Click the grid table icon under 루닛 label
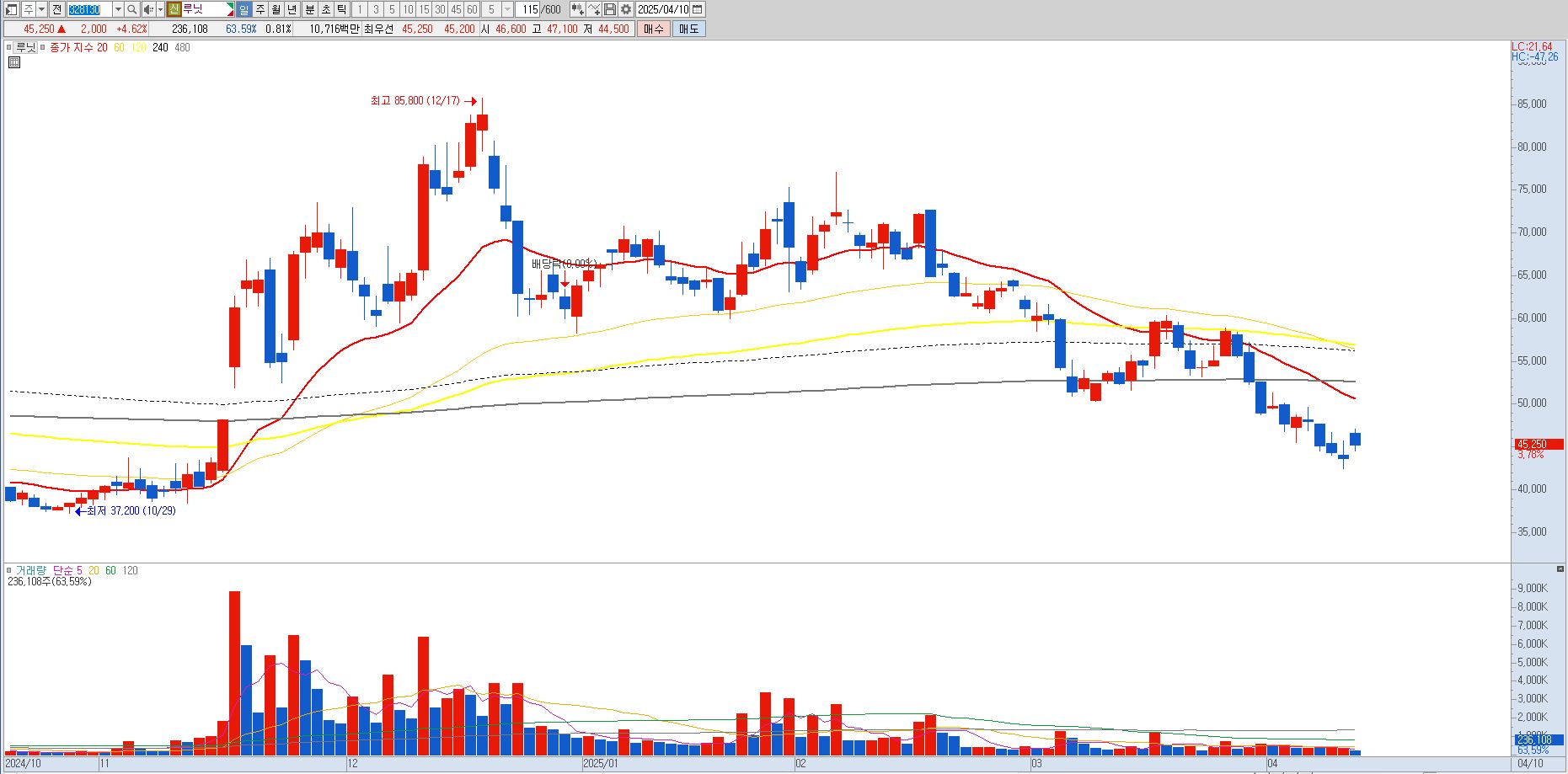Viewport: 1568px width, 774px height. 13,62
